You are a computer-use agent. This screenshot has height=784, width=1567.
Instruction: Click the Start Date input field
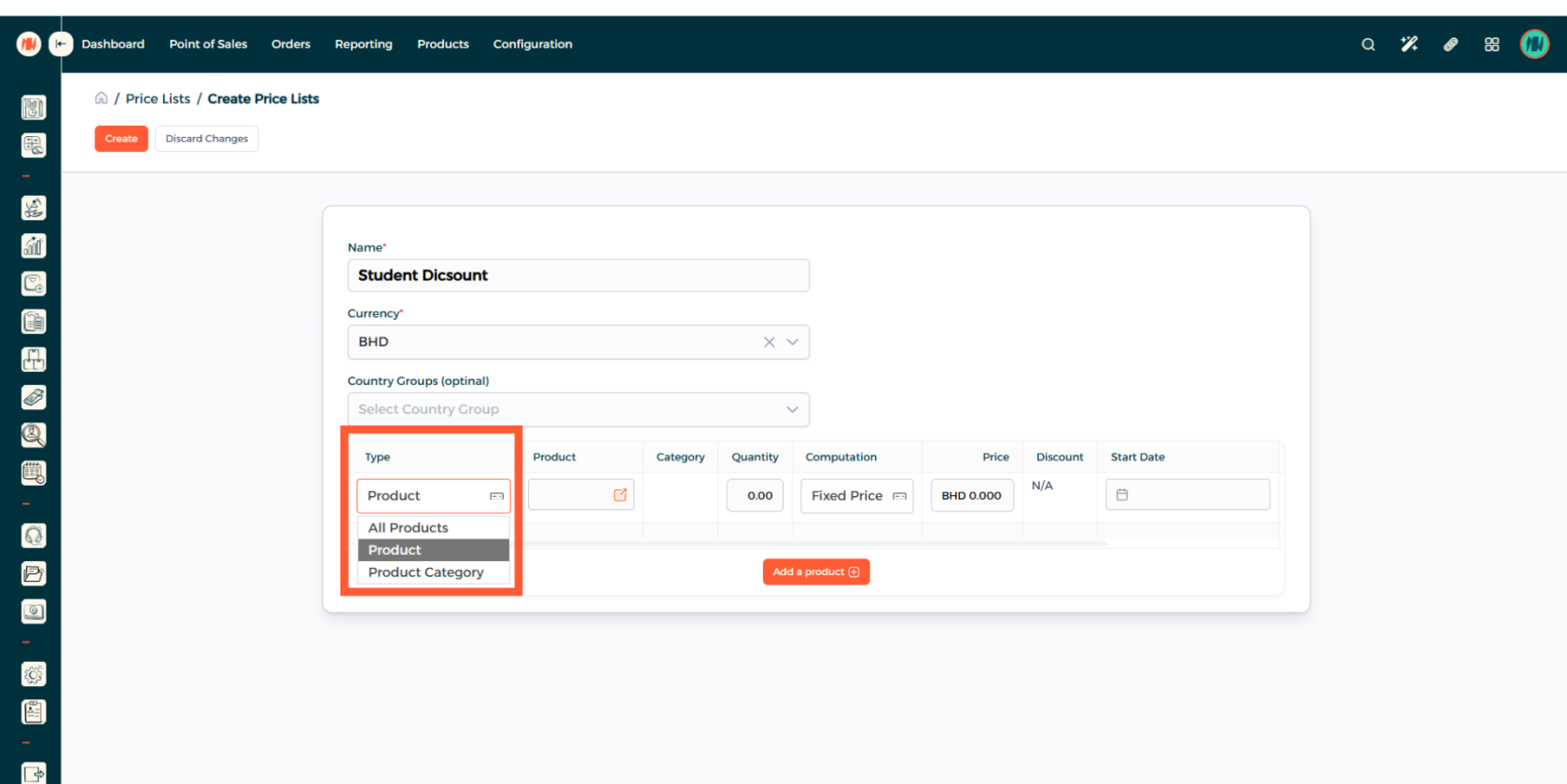(x=1187, y=495)
